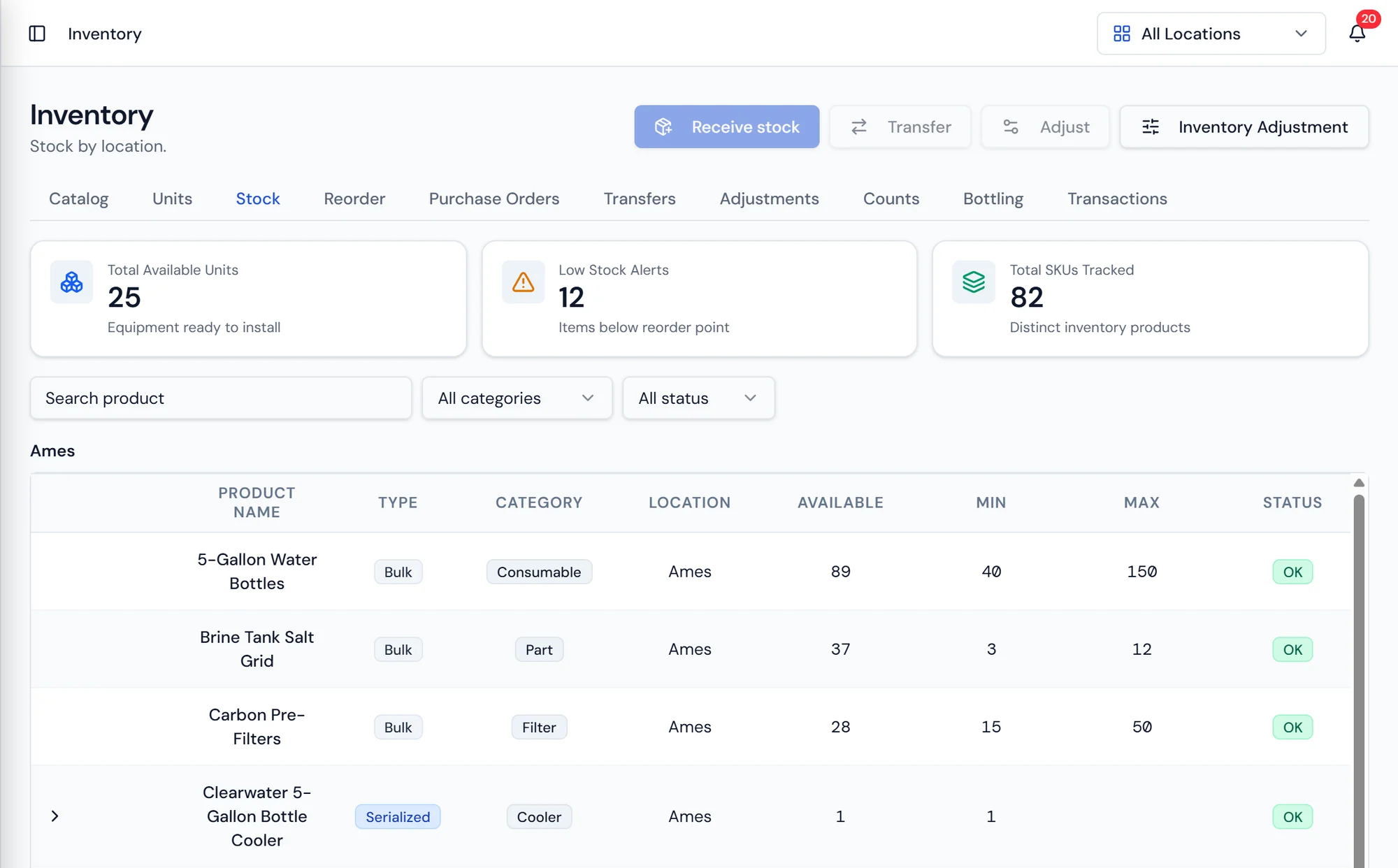
Task: Open the Transactions tab
Action: click(x=1117, y=199)
